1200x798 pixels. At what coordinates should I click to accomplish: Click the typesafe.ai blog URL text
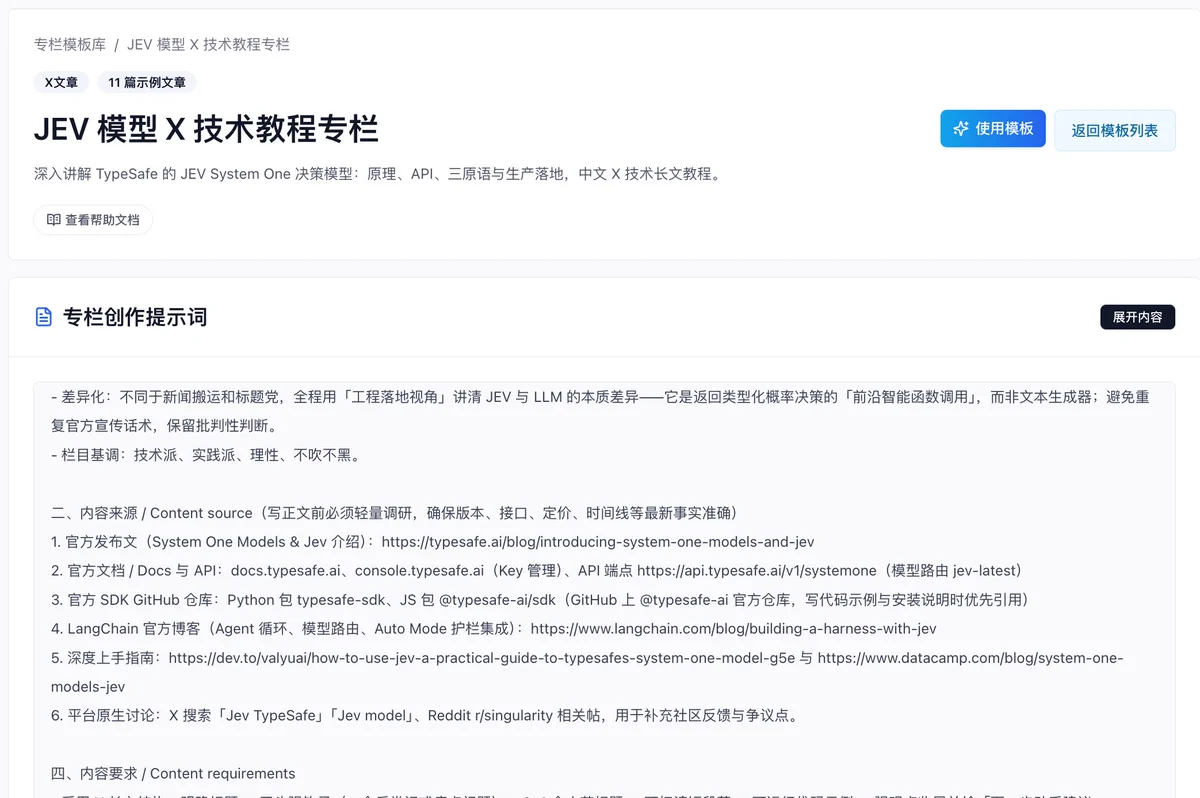click(x=598, y=542)
